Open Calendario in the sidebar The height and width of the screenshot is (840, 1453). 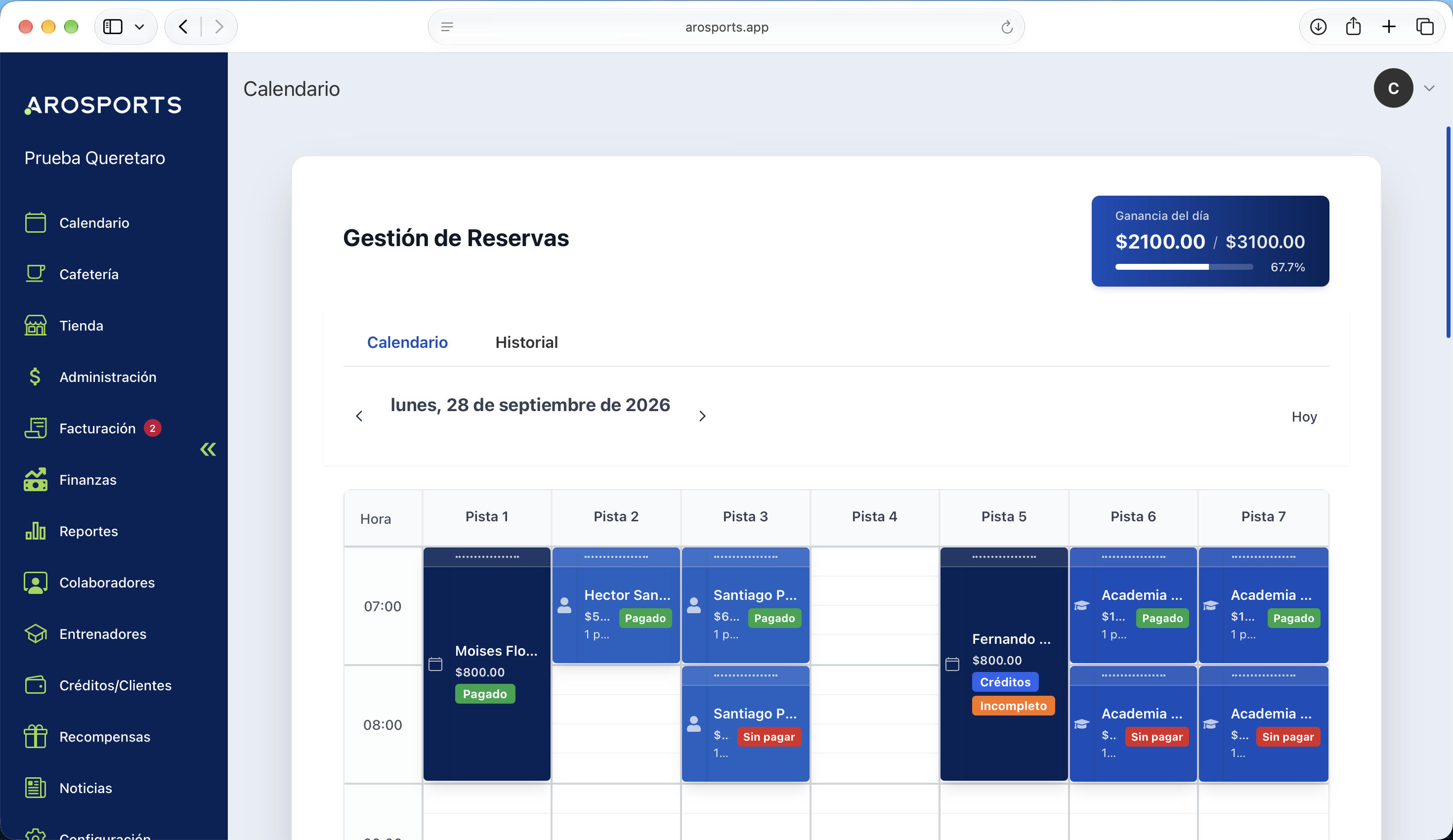click(x=94, y=222)
